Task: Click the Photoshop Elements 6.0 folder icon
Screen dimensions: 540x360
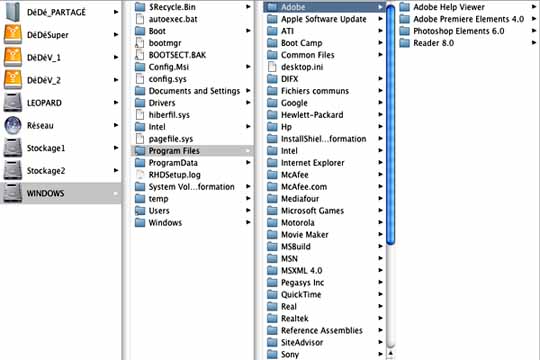Action: tap(404, 31)
